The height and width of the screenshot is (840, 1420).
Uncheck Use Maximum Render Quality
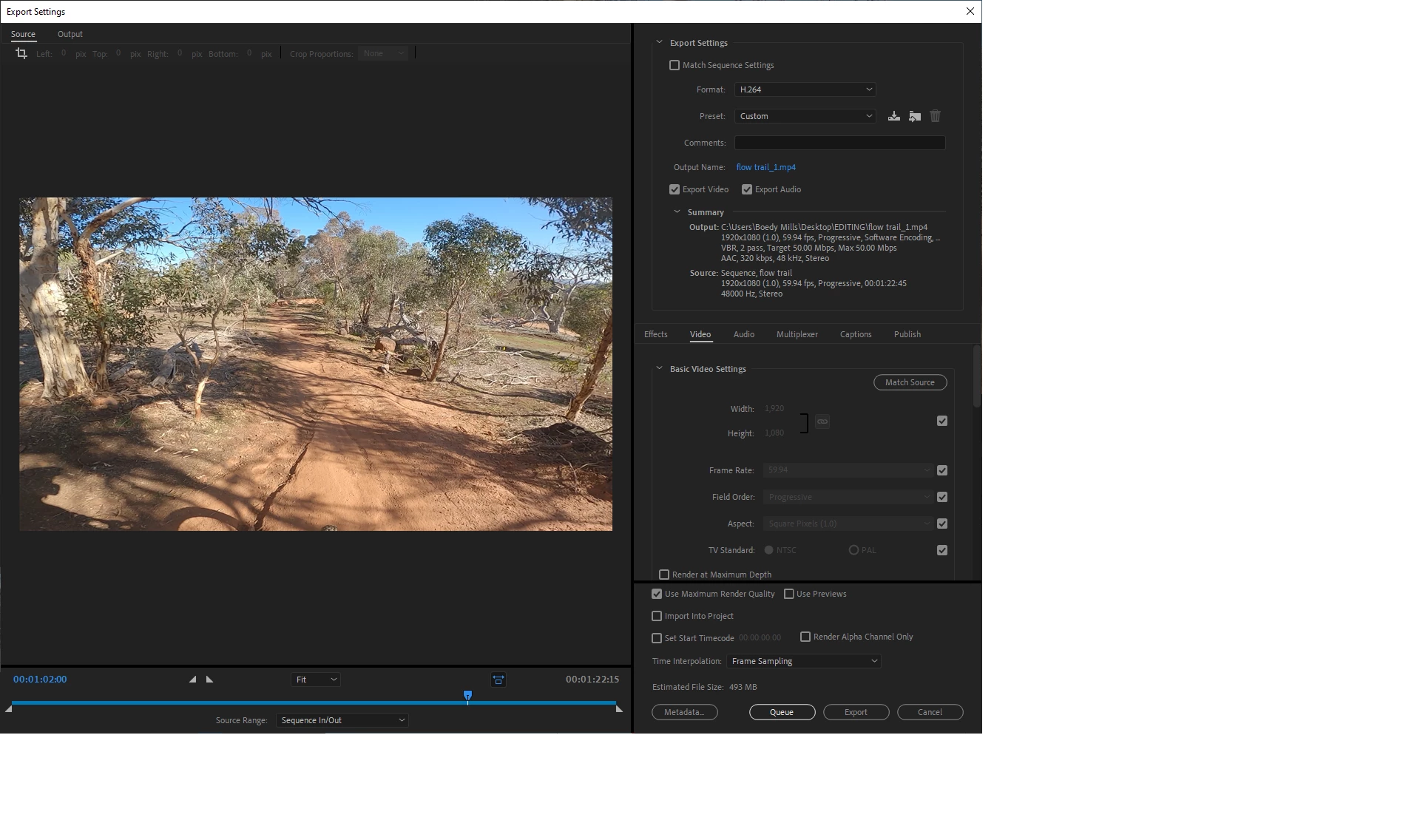[657, 594]
